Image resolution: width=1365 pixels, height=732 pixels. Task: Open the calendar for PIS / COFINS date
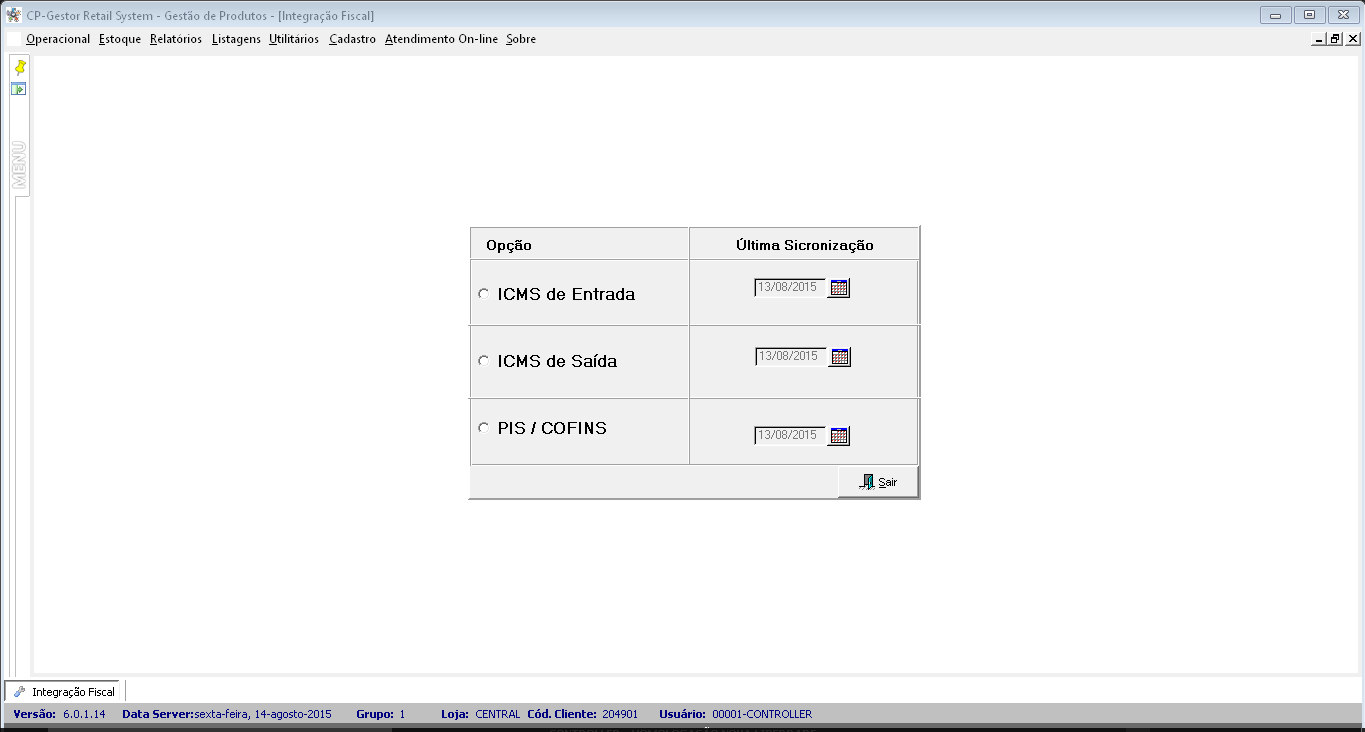click(x=840, y=436)
